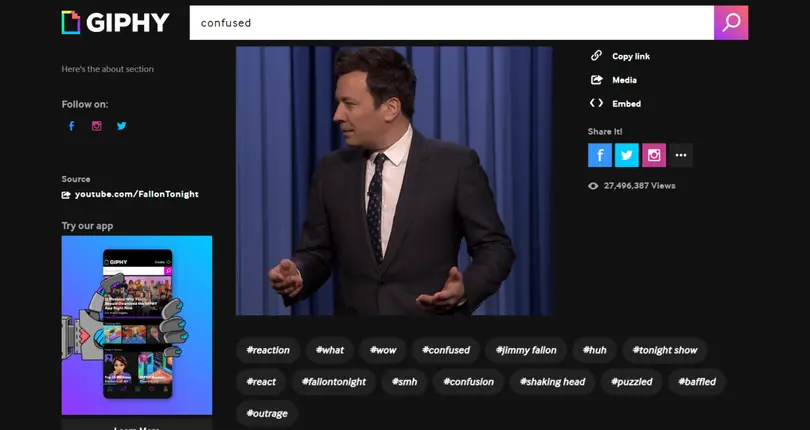Open the GIPHY home logo
This screenshot has width=810, height=430.
pyautogui.click(x=115, y=22)
